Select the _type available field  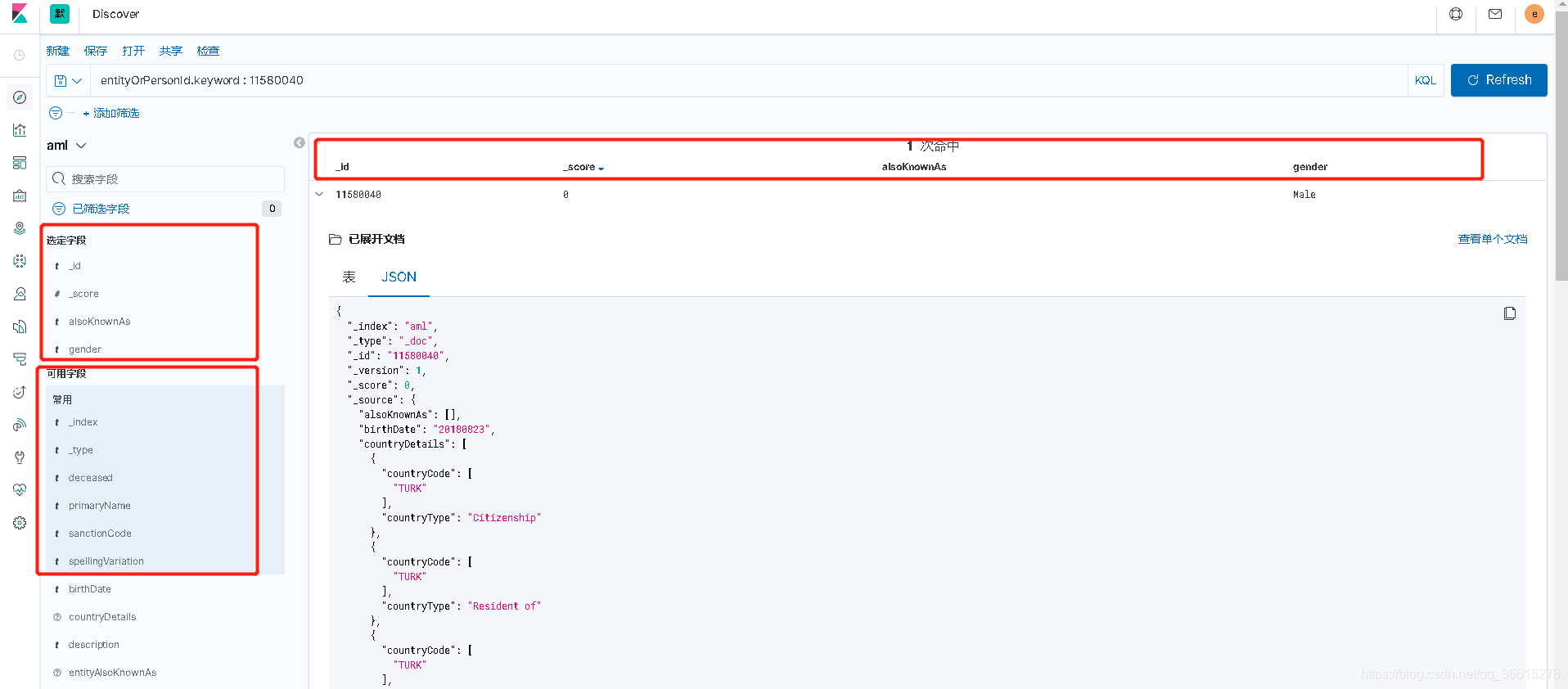point(80,450)
